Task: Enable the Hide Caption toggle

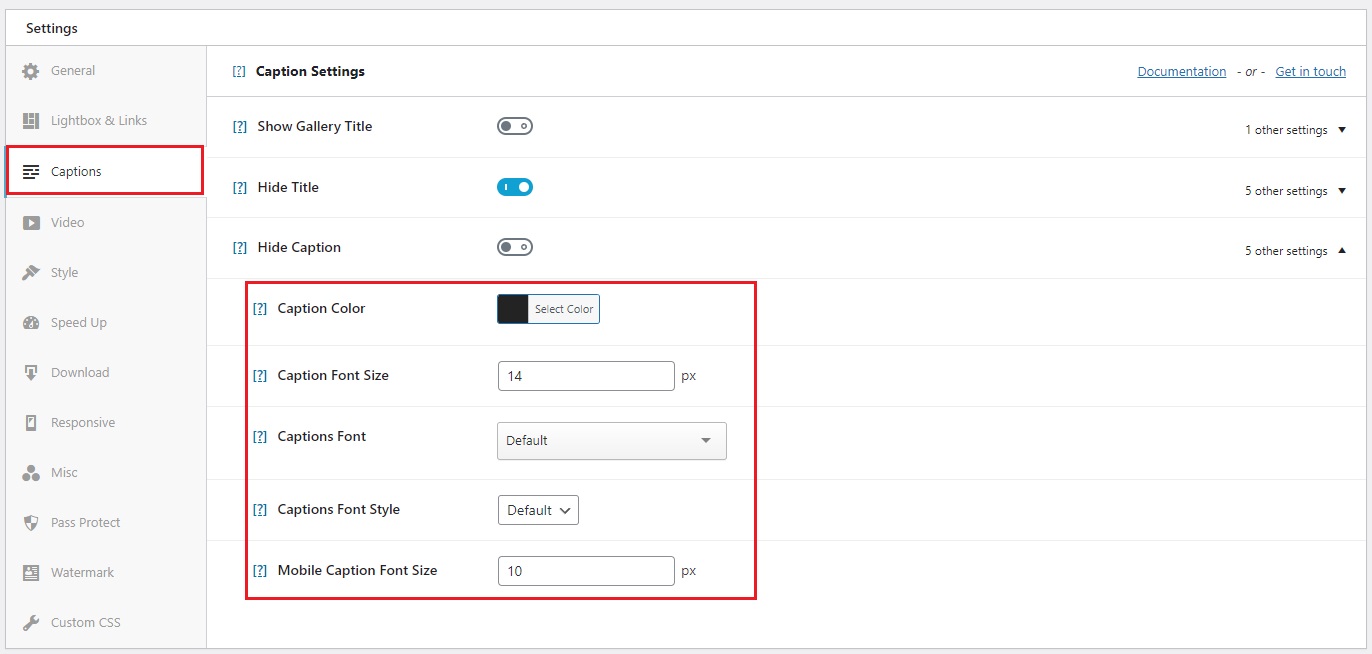Action: (514, 247)
